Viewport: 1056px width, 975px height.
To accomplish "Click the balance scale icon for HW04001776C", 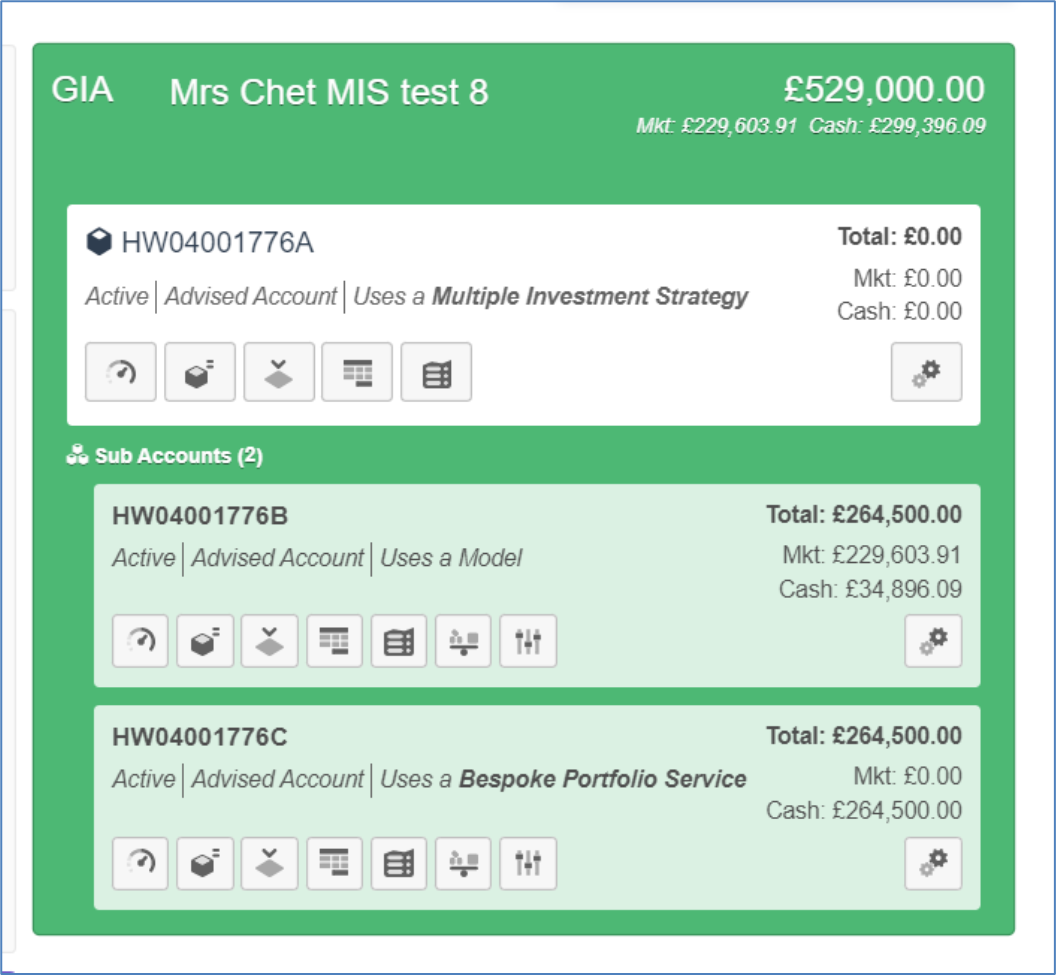I will pos(463,864).
